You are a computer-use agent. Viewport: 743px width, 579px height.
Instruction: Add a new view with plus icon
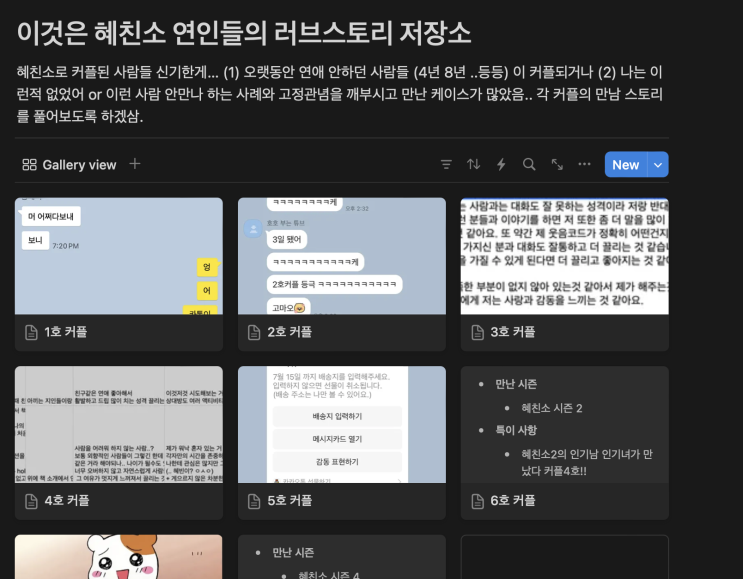[135, 164]
